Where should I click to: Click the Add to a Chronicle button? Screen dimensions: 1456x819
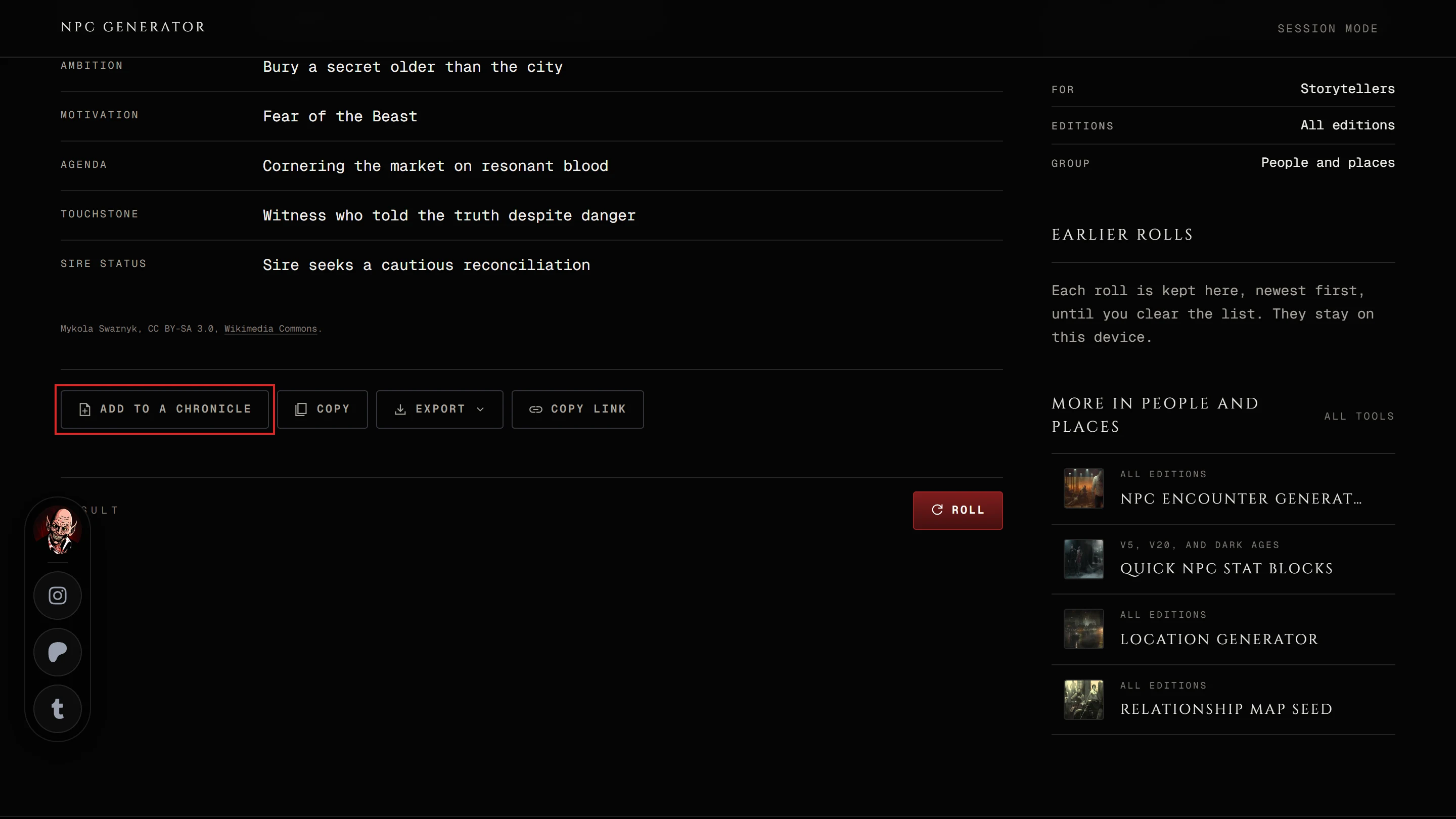pos(164,409)
